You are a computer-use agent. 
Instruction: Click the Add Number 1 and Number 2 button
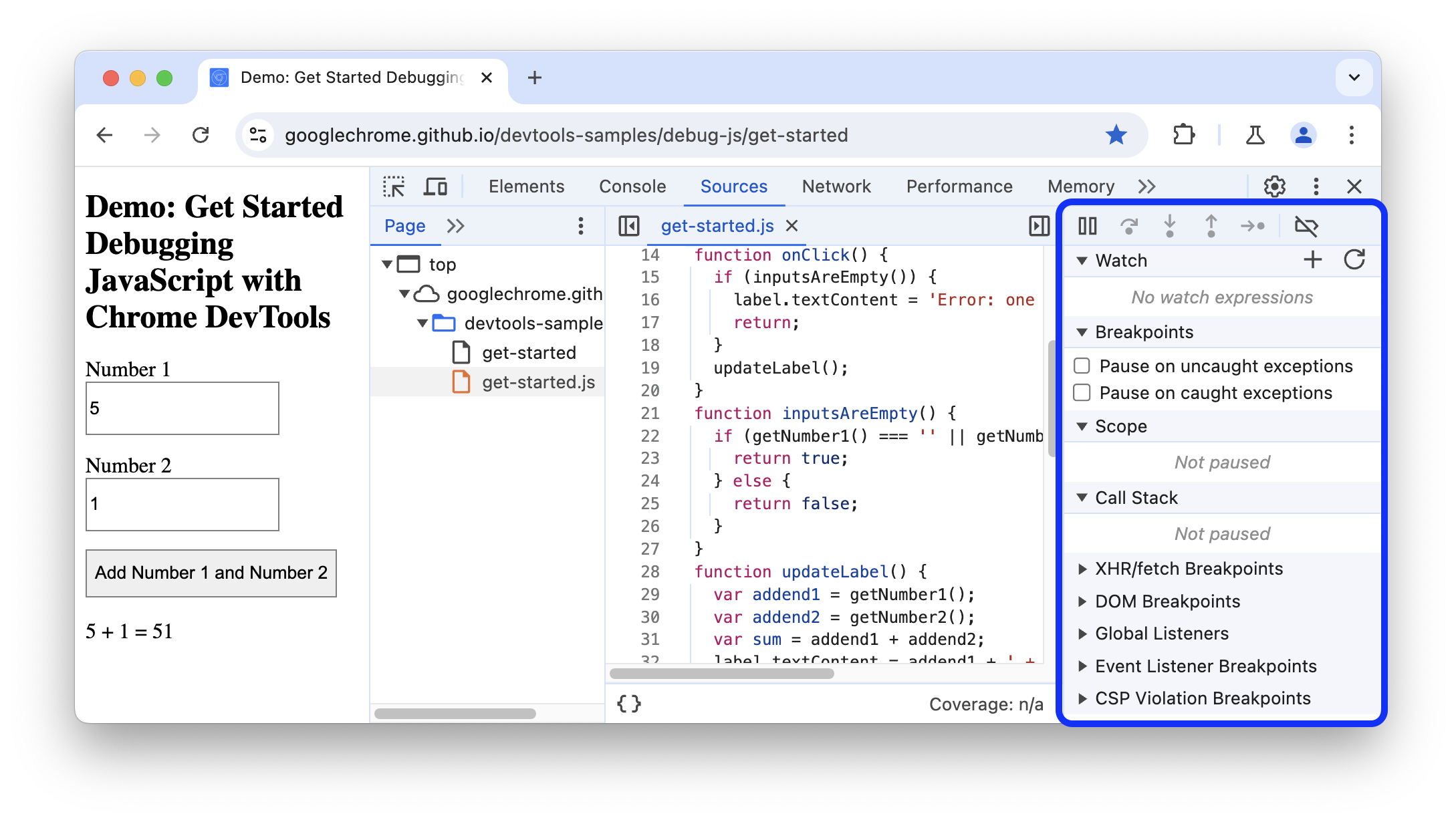[211, 573]
